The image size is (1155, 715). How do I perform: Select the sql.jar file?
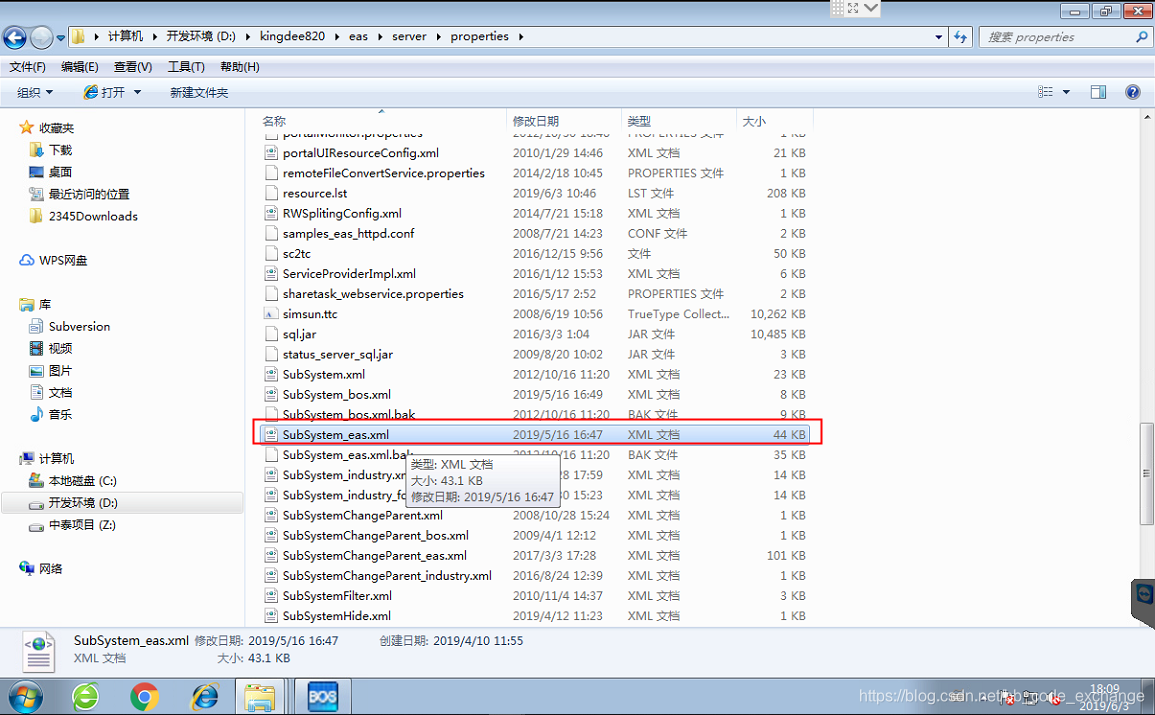click(299, 334)
